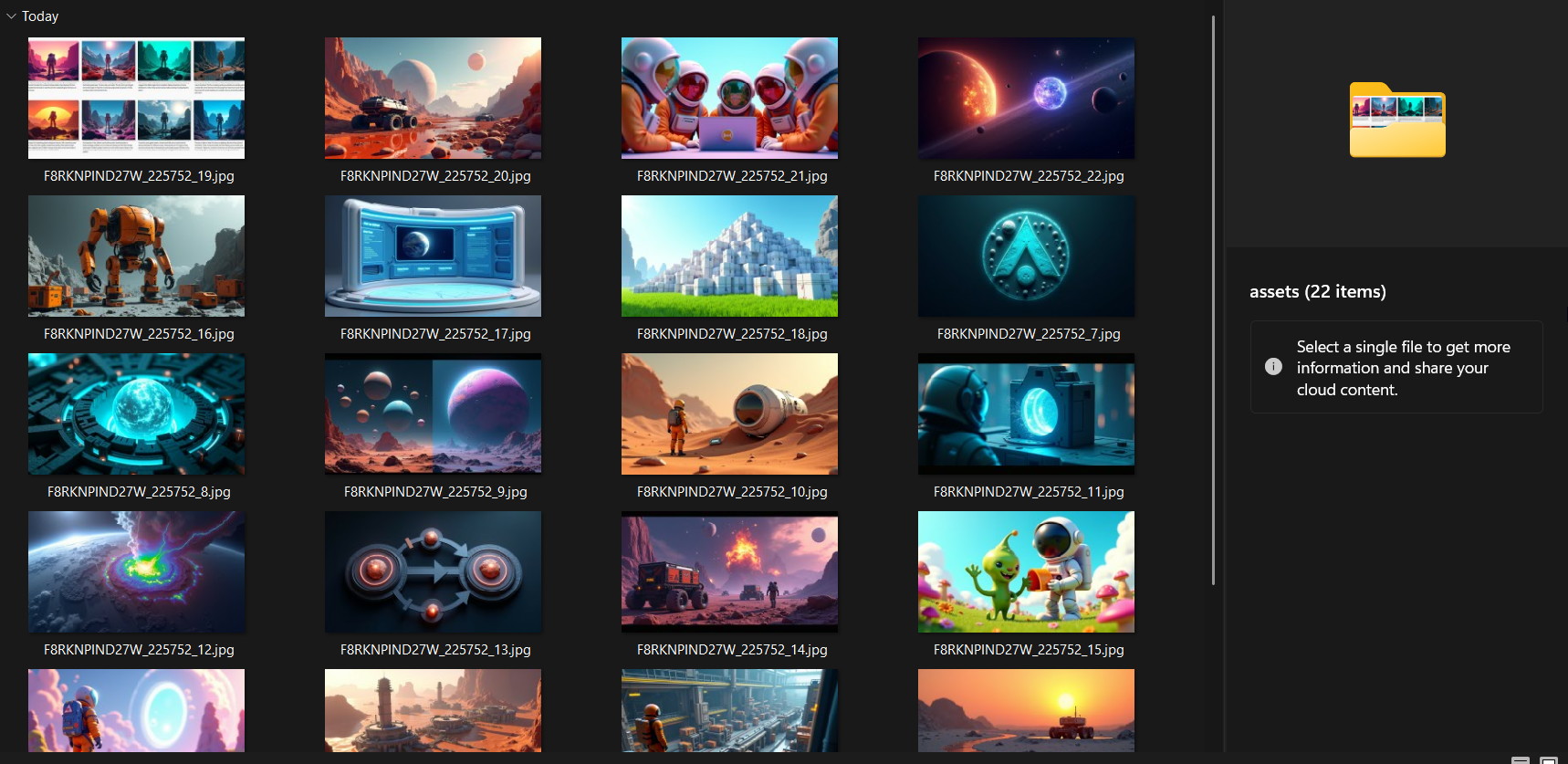Screen dimensions: 1568x764
Task: Select the industrial factory interior thumbnail
Action: tap(729, 710)
